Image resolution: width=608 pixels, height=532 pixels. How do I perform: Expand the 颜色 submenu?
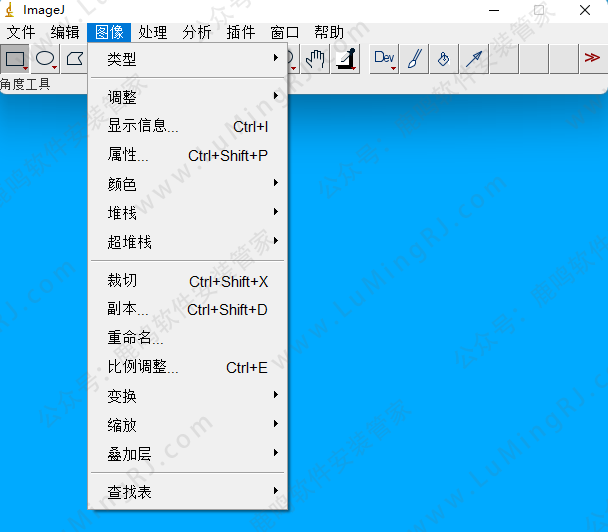pyautogui.click(x=188, y=184)
